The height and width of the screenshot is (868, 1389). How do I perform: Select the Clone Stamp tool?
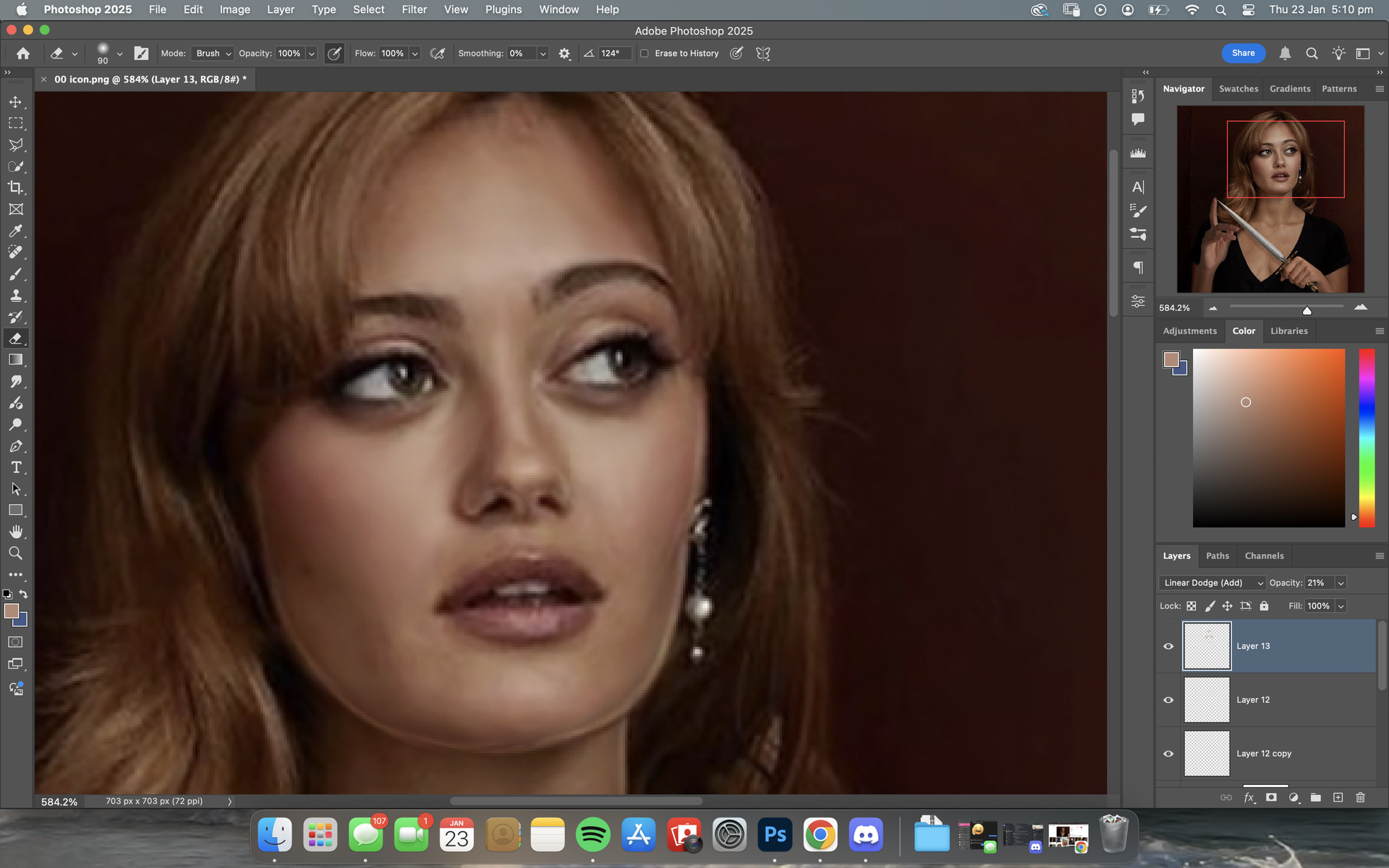coord(15,295)
